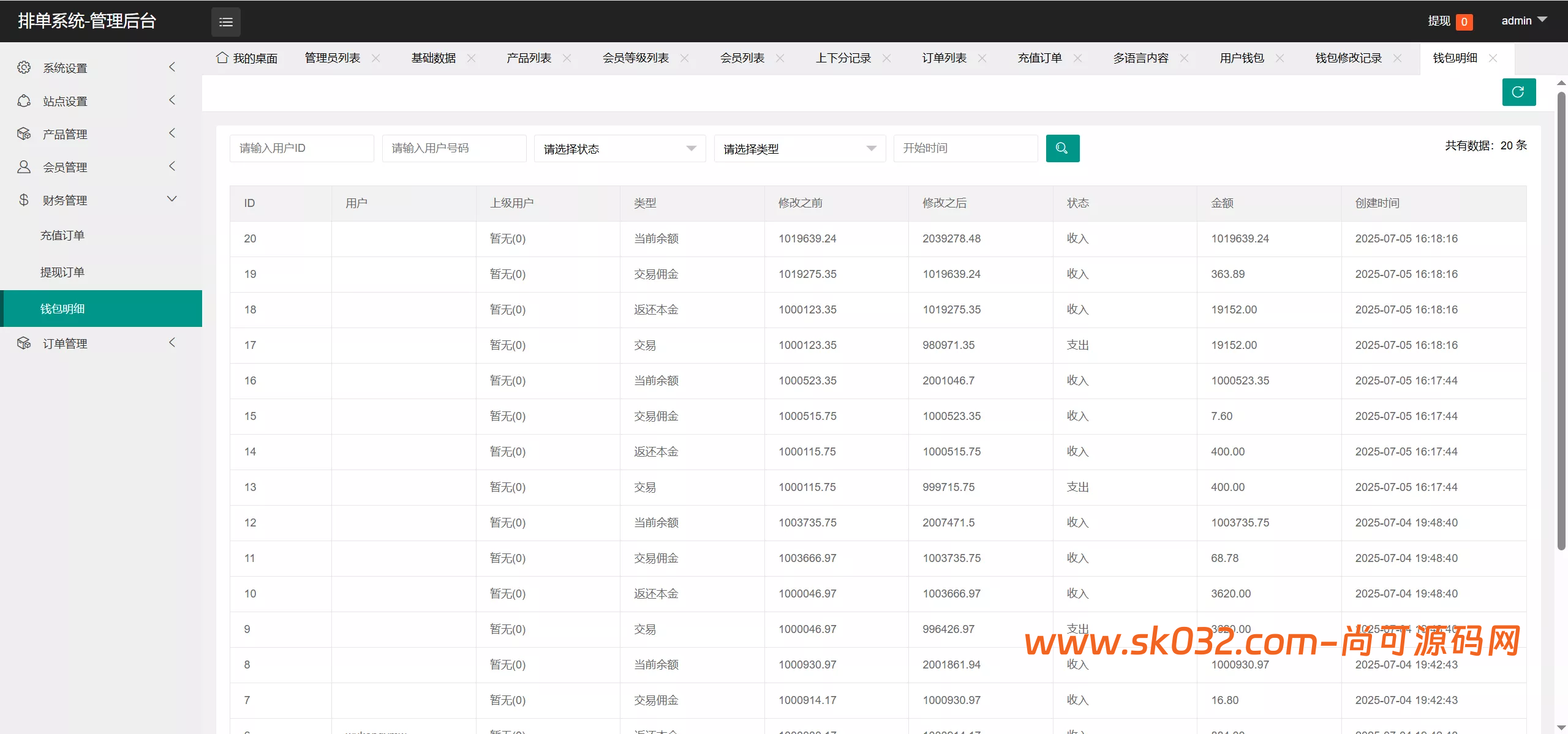Click the home icon on 我的桌面 tab
The height and width of the screenshot is (734, 1568).
coord(222,57)
